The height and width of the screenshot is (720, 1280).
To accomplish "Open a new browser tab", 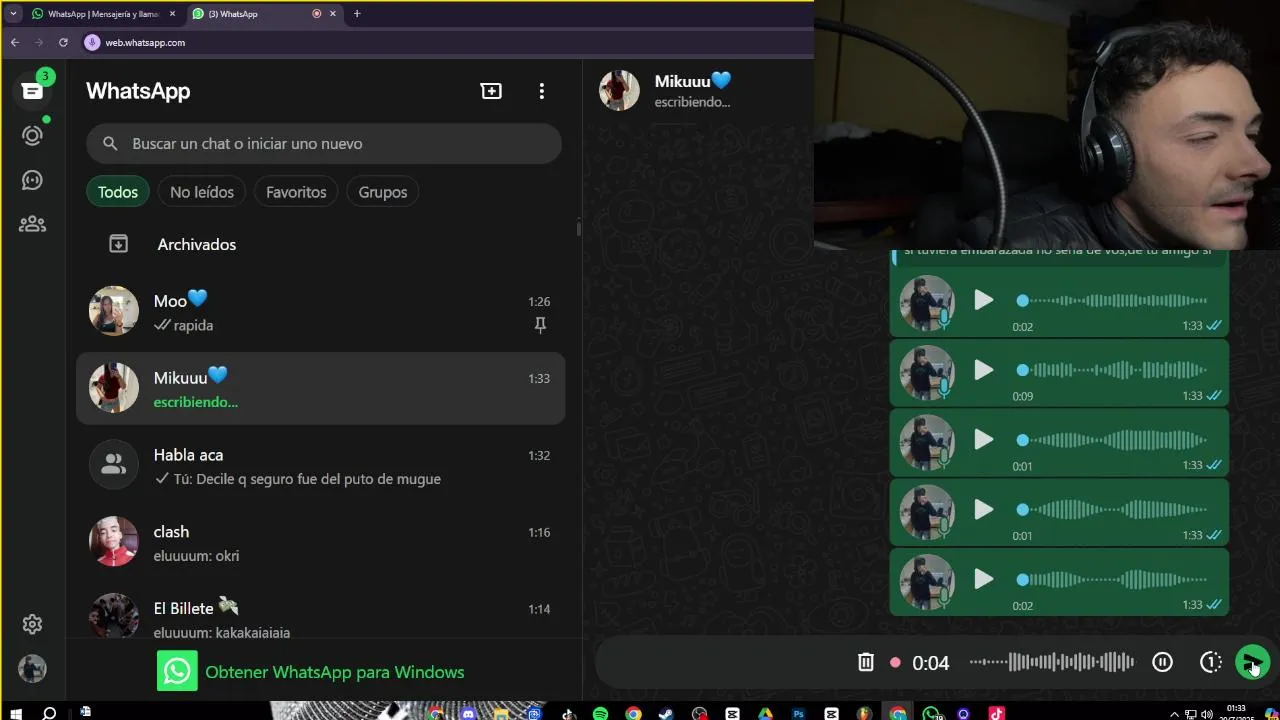I will (x=357, y=14).
